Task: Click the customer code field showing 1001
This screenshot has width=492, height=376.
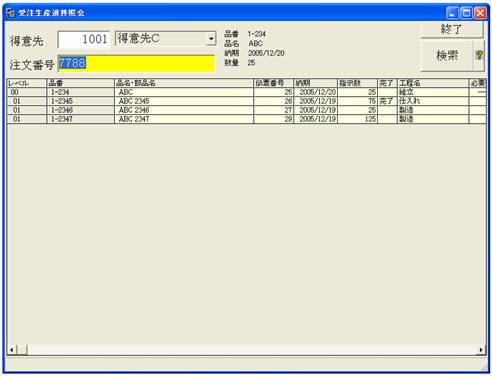Action: (x=84, y=39)
